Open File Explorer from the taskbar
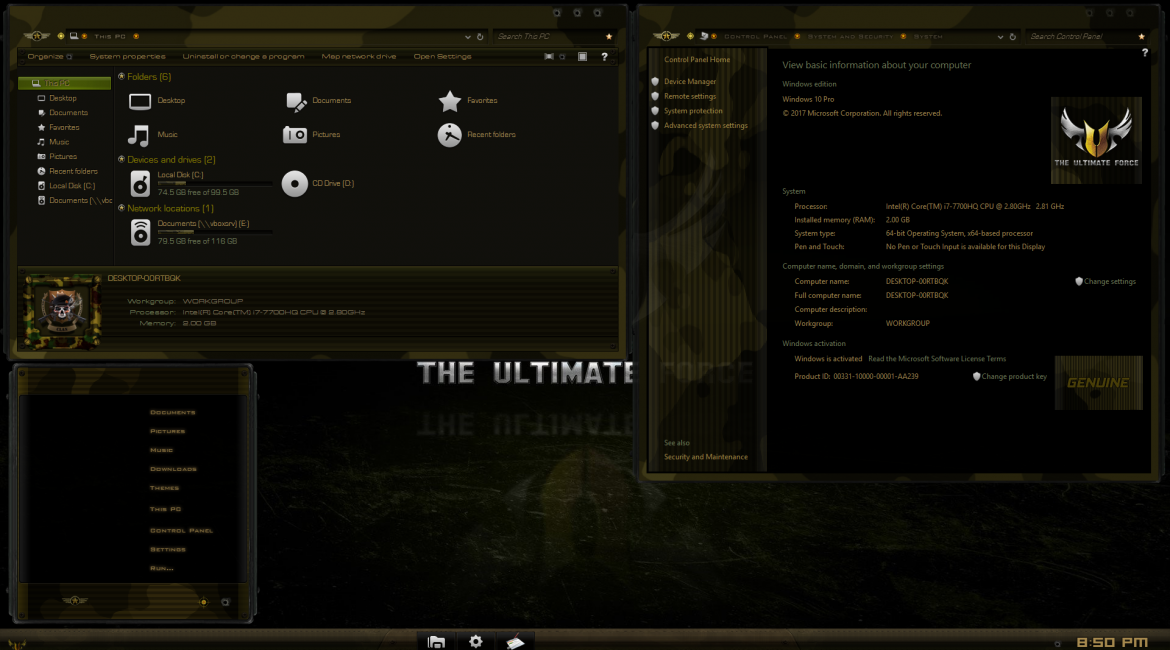The height and width of the screenshot is (650, 1170). coord(437,642)
